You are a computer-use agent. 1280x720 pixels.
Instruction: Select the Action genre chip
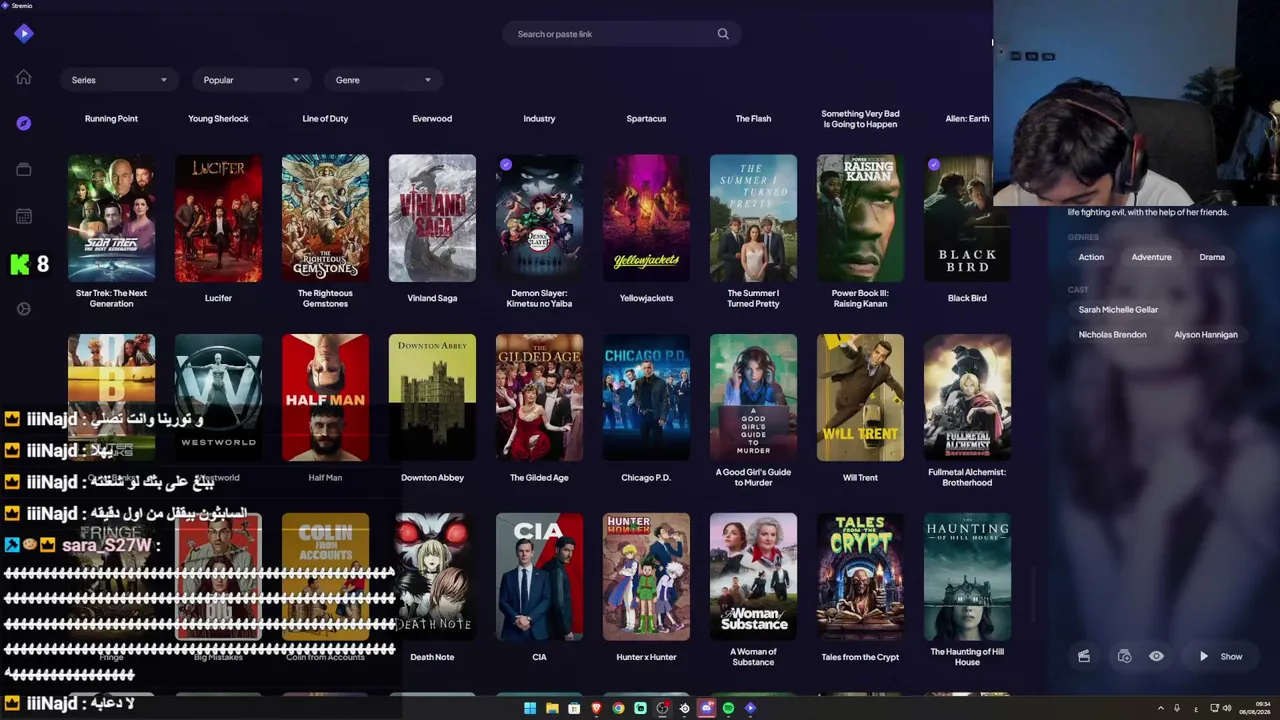point(1091,257)
